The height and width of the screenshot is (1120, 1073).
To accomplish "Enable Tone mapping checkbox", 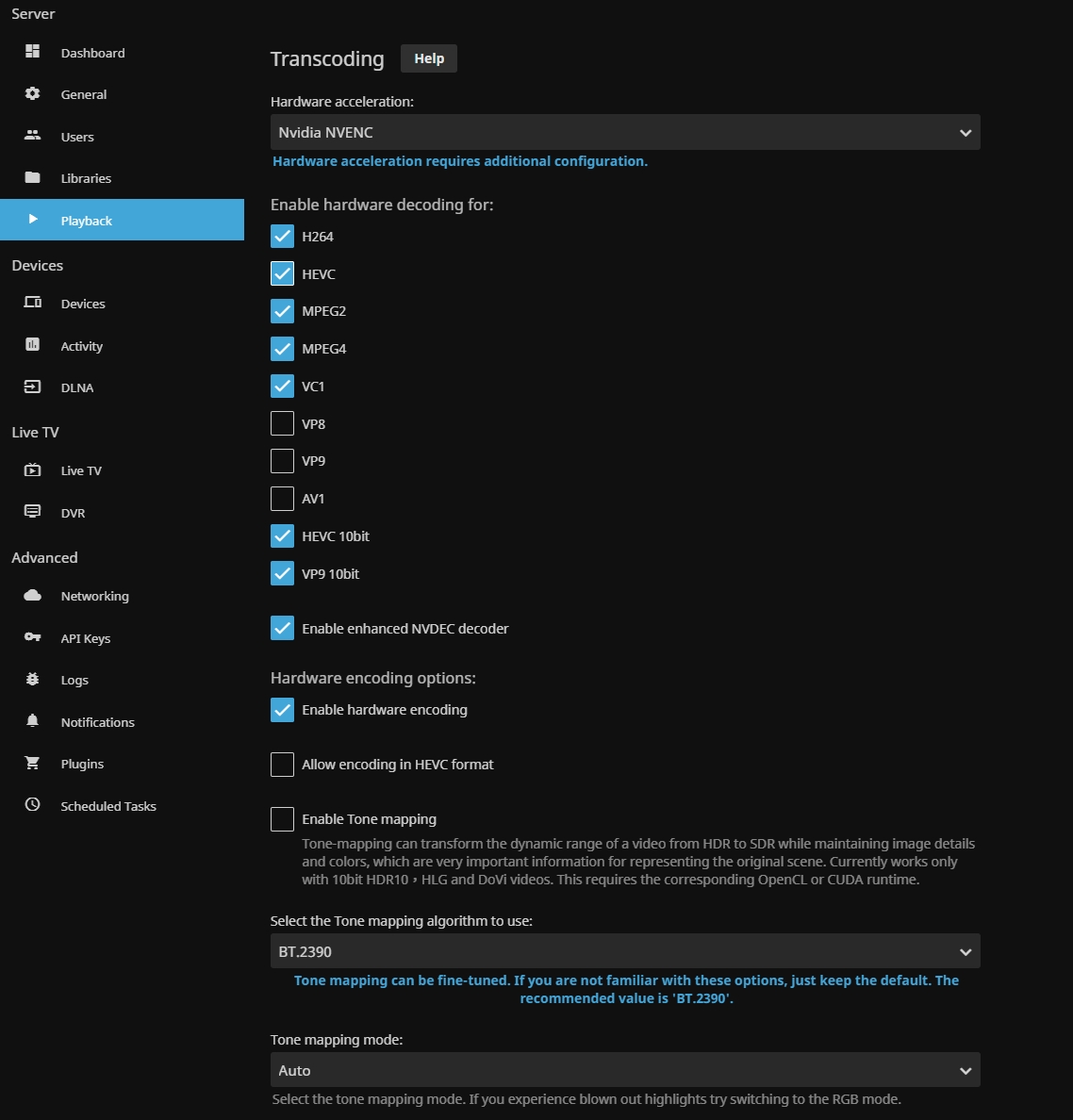I will (282, 818).
